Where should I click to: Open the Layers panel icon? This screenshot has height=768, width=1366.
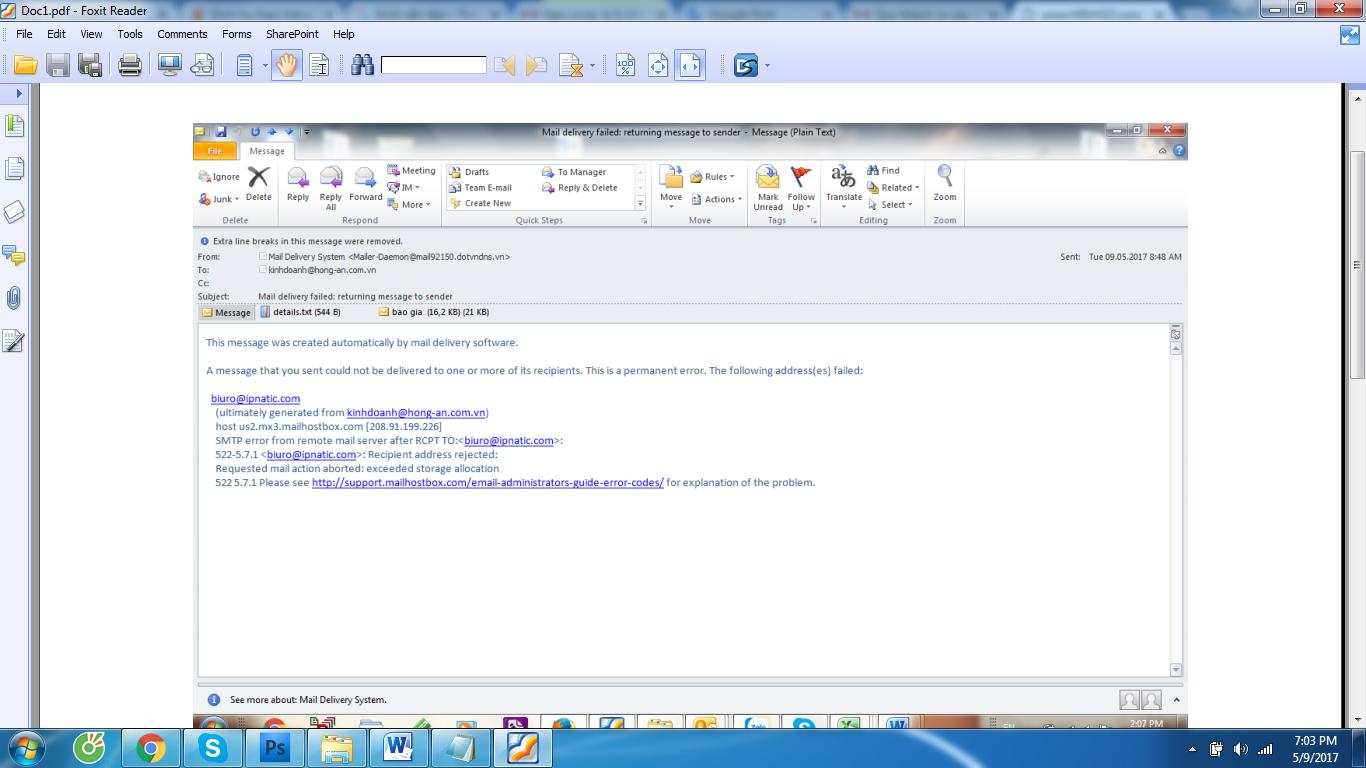pos(14,212)
